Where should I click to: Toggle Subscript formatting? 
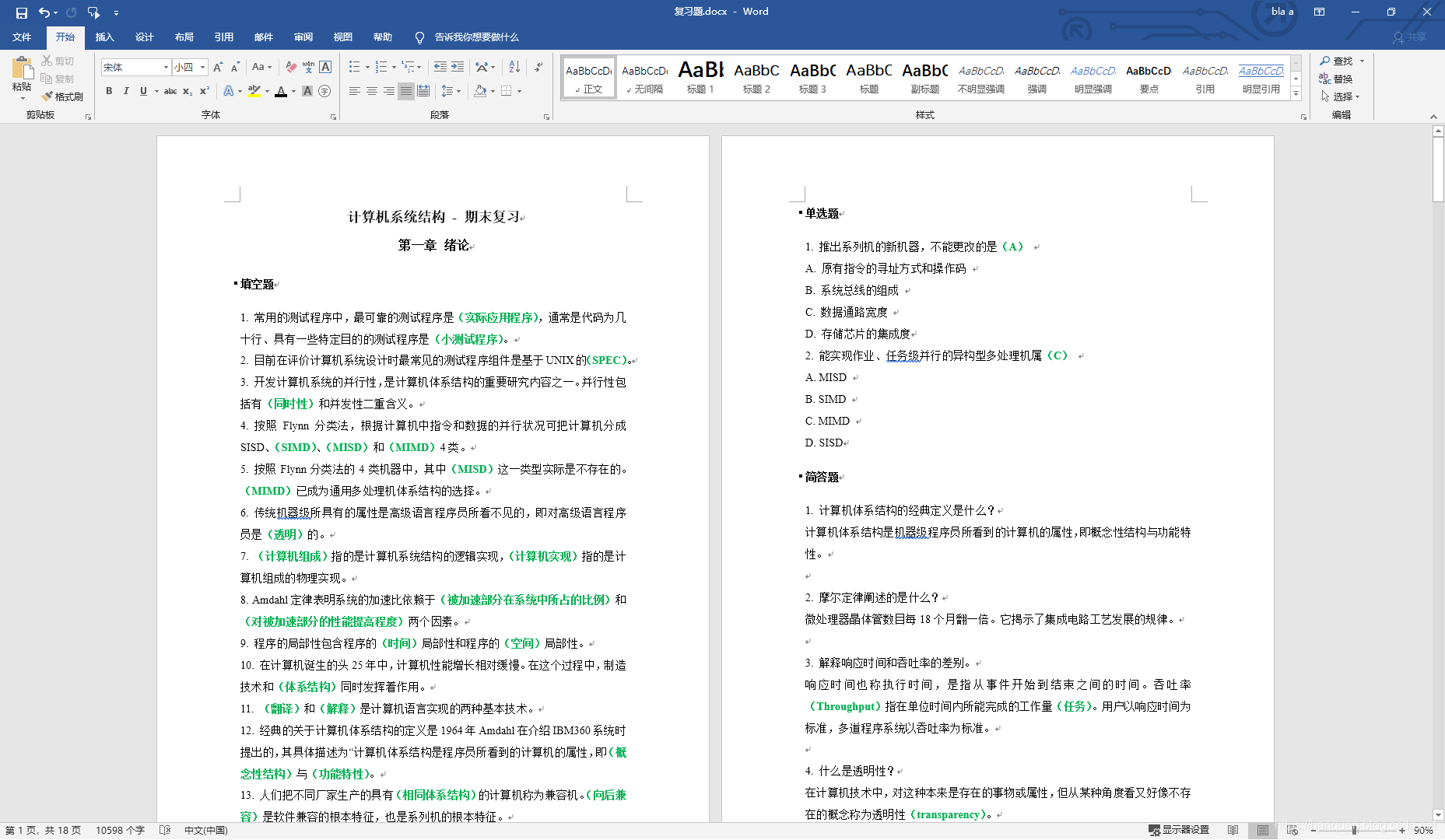(x=188, y=91)
